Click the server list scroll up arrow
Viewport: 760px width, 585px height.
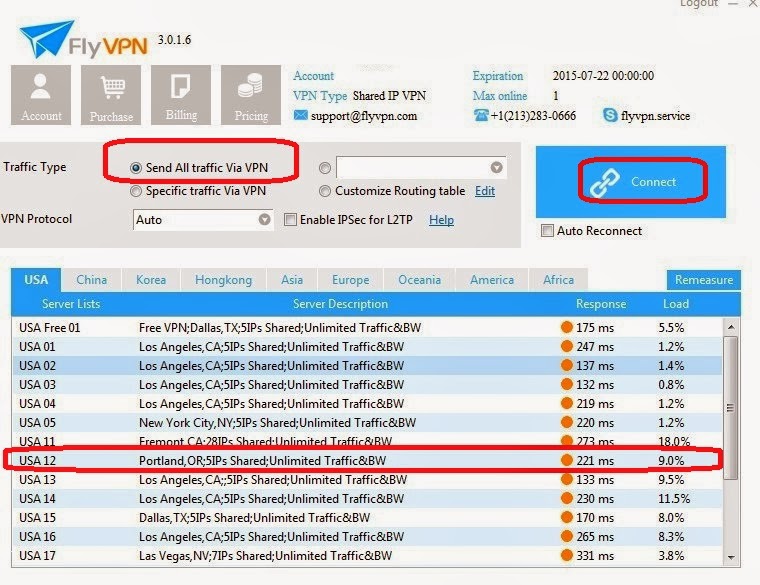pyautogui.click(x=731, y=327)
